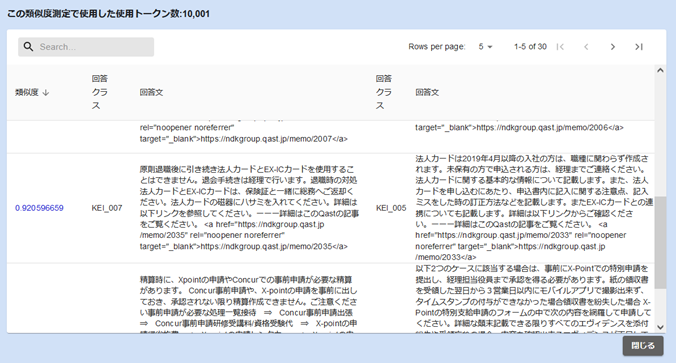Click the second 回答クラス column header
Screen dimensions: 676x363
pyautogui.click(x=384, y=92)
